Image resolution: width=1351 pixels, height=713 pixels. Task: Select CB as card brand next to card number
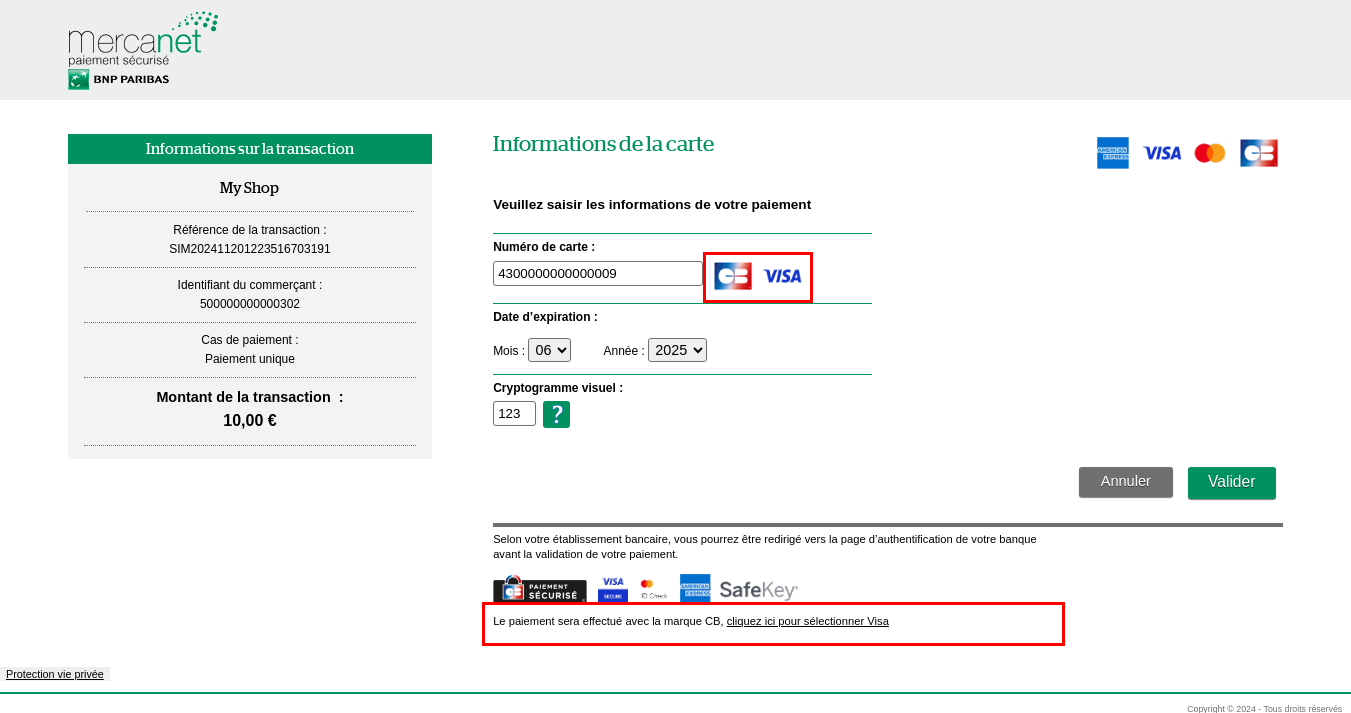pos(732,276)
